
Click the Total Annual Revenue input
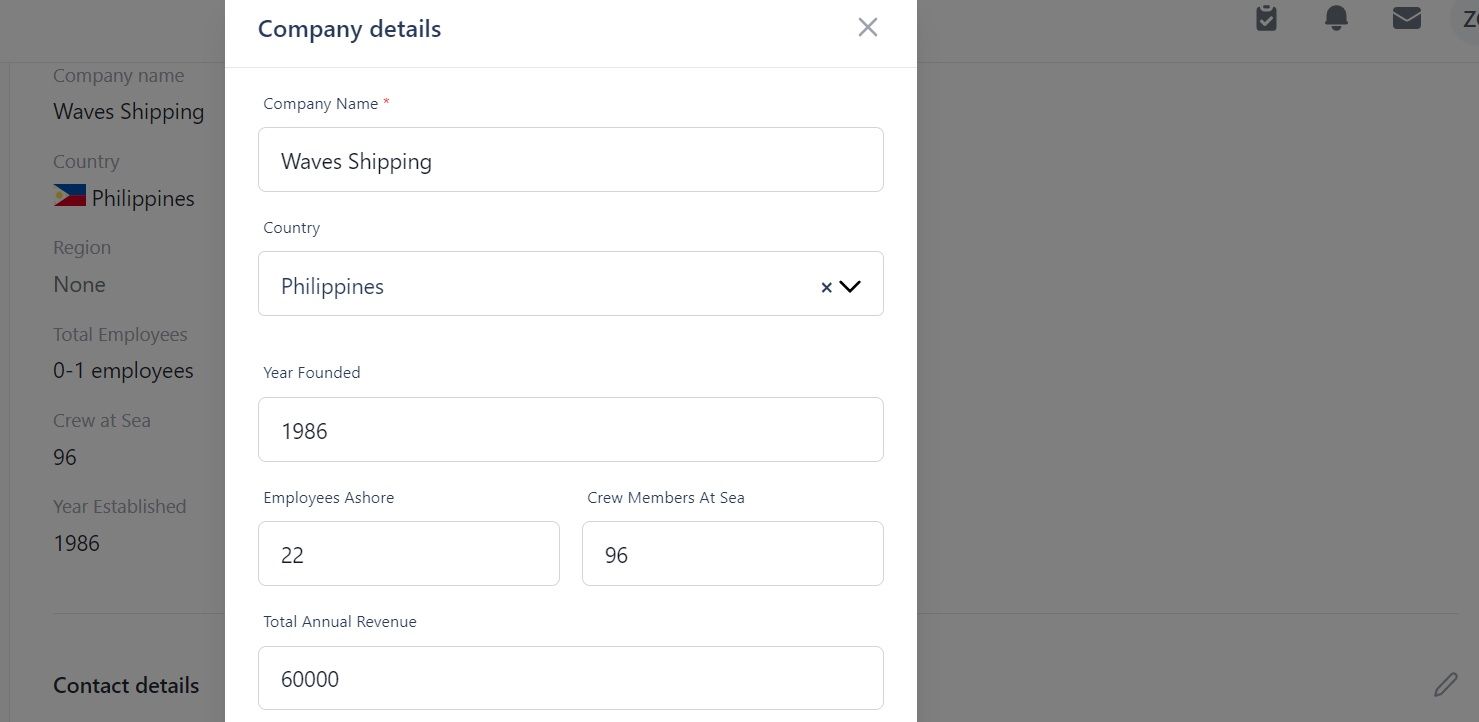pyautogui.click(x=570, y=678)
